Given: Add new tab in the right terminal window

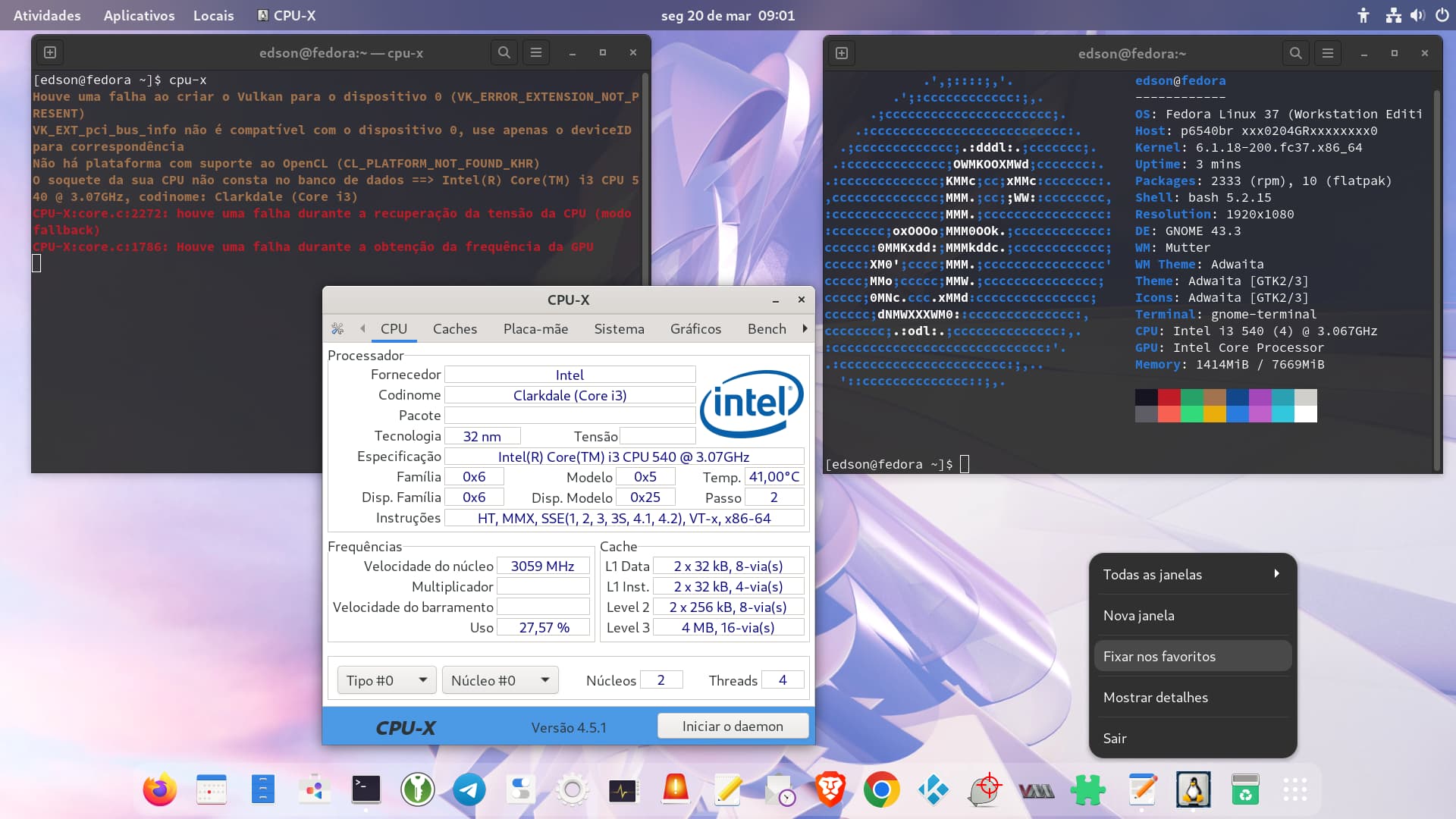Looking at the screenshot, I should point(842,53).
